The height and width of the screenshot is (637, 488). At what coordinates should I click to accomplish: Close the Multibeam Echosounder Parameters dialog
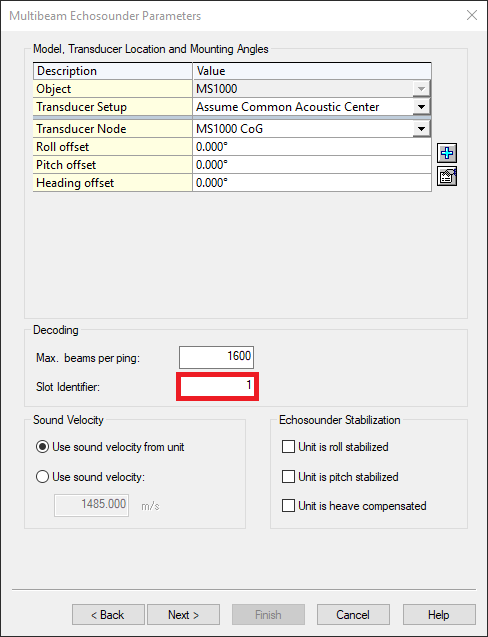[x=472, y=15]
